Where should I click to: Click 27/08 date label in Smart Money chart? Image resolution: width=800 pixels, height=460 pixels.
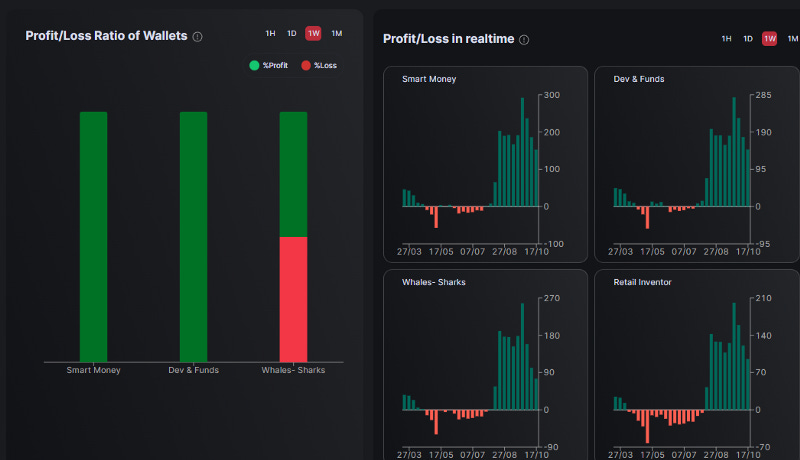[x=505, y=251]
